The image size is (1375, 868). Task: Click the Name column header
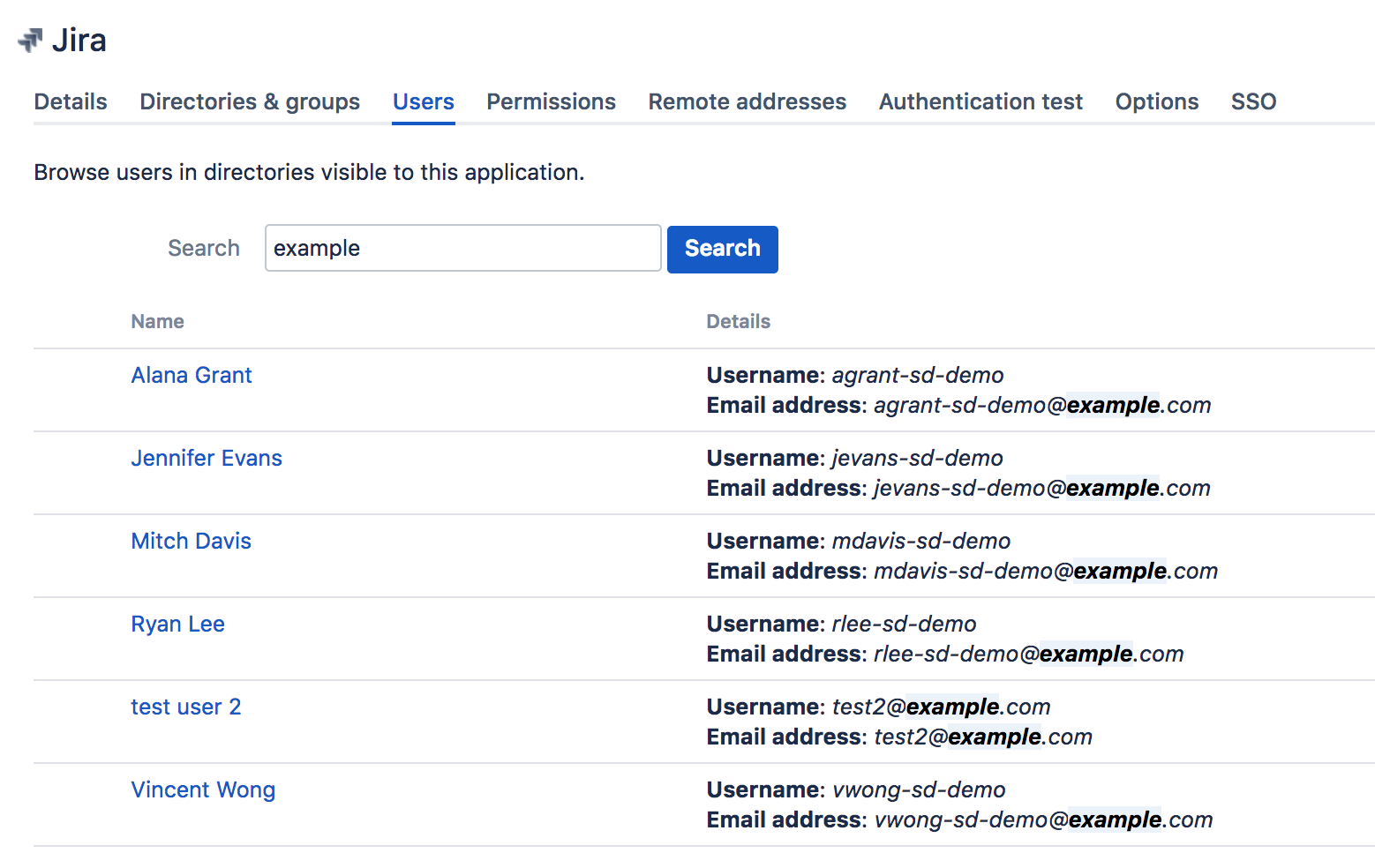point(157,322)
